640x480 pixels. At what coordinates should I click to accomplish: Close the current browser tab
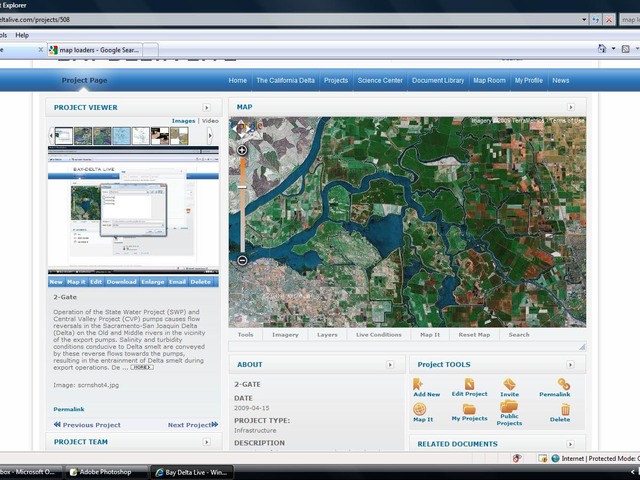pyautogui.click(x=40, y=50)
